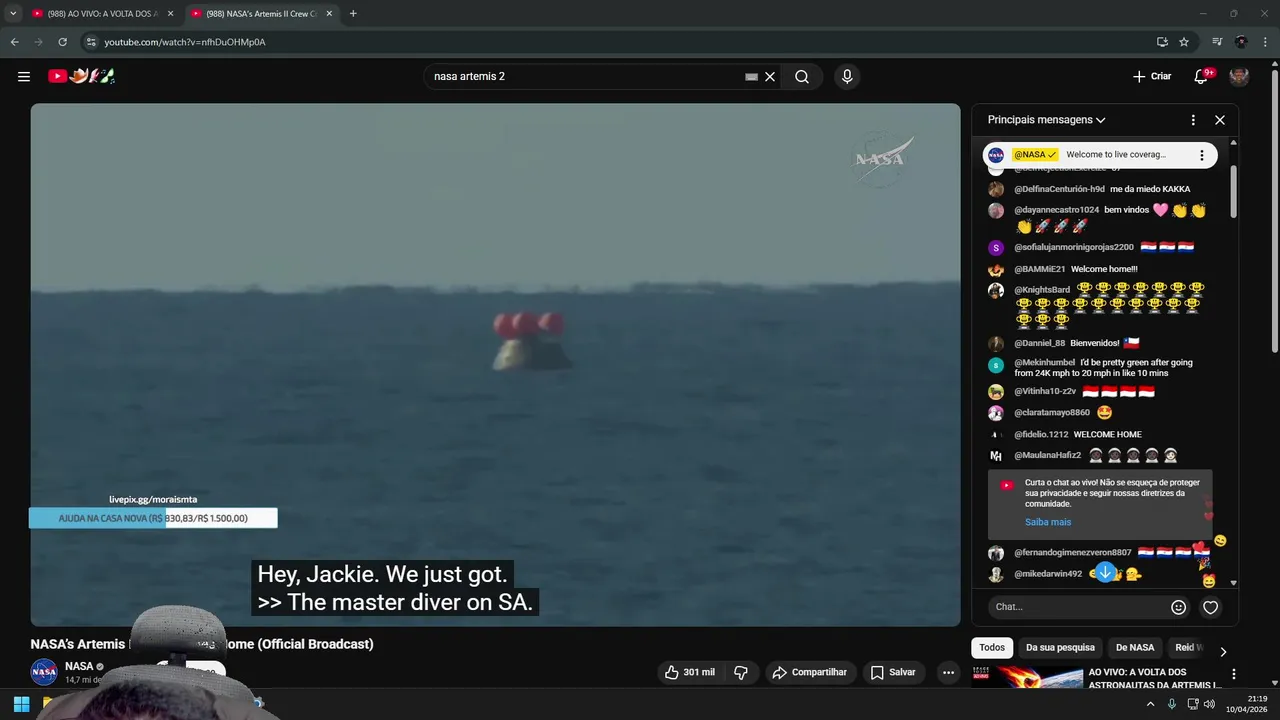Image resolution: width=1280 pixels, height=720 pixels.
Task: Click the video player showing the capsule
Action: (x=495, y=365)
